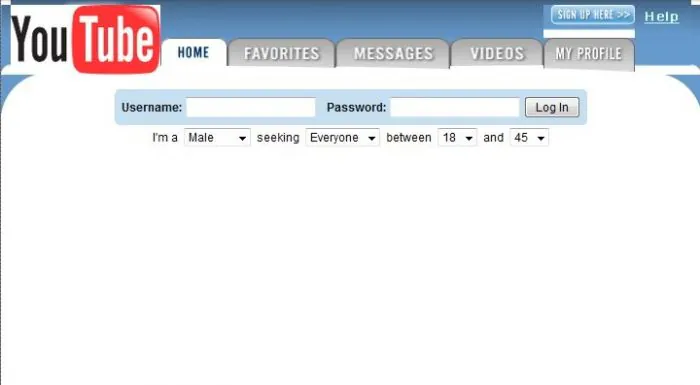Click the Username: label
Image resolution: width=700 pixels, height=385 pixels.
(x=152, y=107)
